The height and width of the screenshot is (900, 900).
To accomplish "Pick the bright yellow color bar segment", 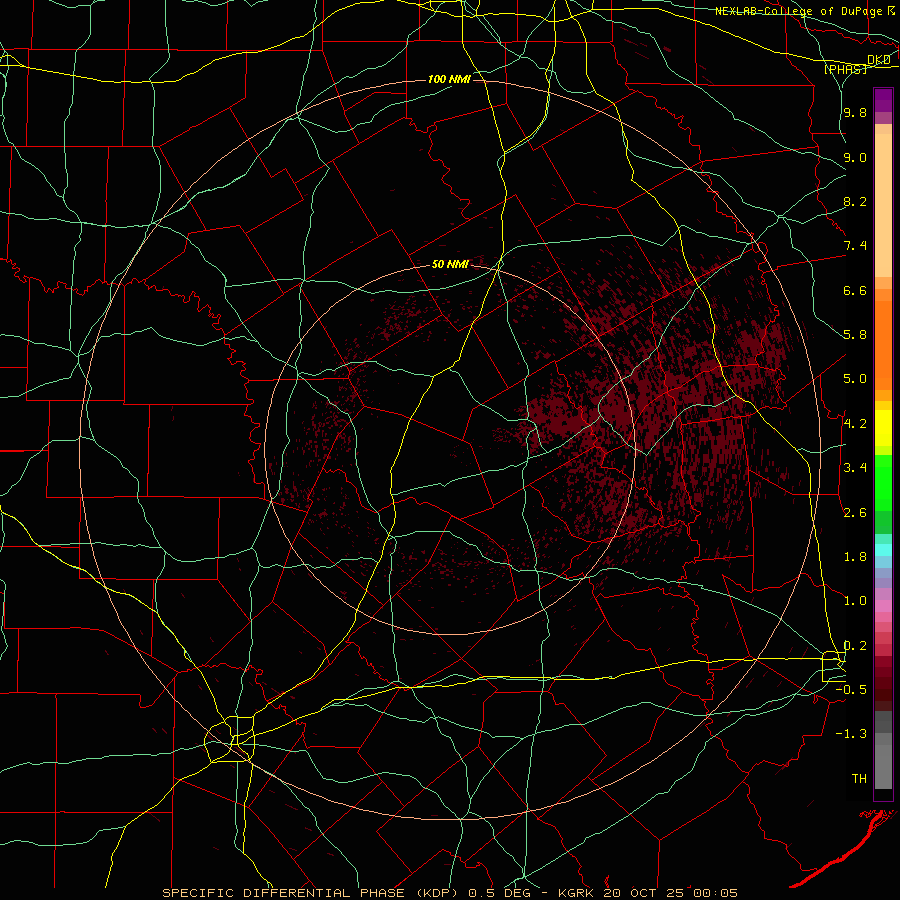I will click(883, 428).
